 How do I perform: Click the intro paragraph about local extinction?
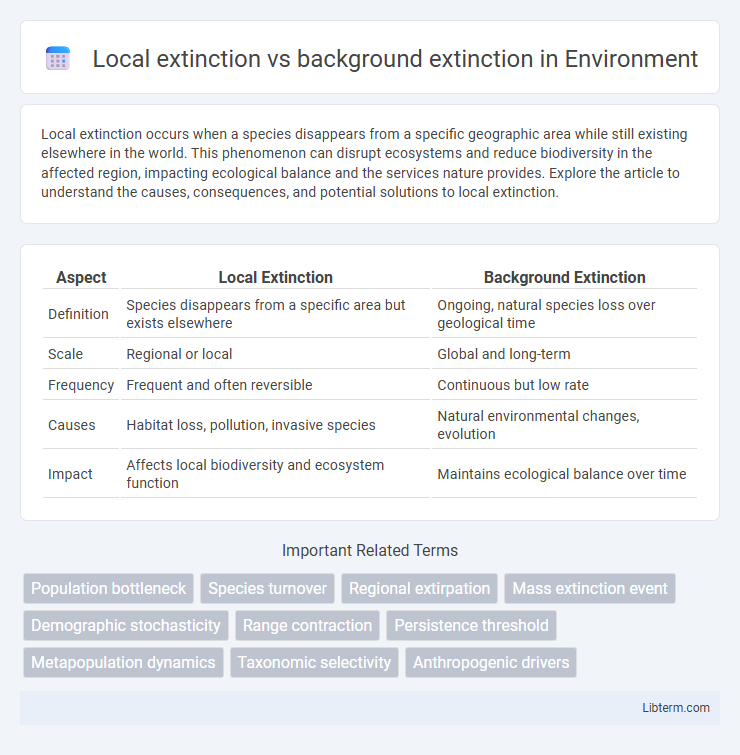[x=364, y=163]
